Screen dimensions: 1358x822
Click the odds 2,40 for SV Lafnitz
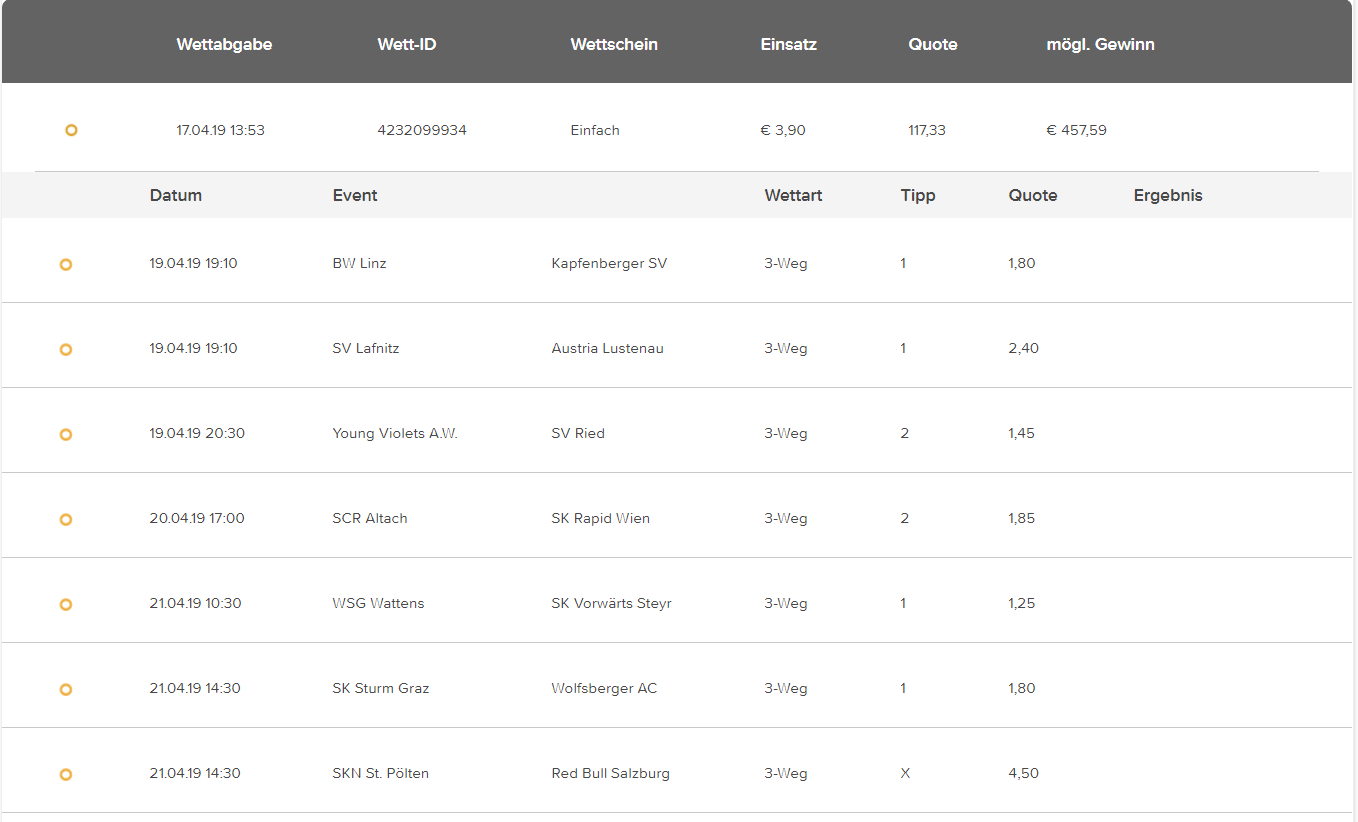coord(1023,348)
